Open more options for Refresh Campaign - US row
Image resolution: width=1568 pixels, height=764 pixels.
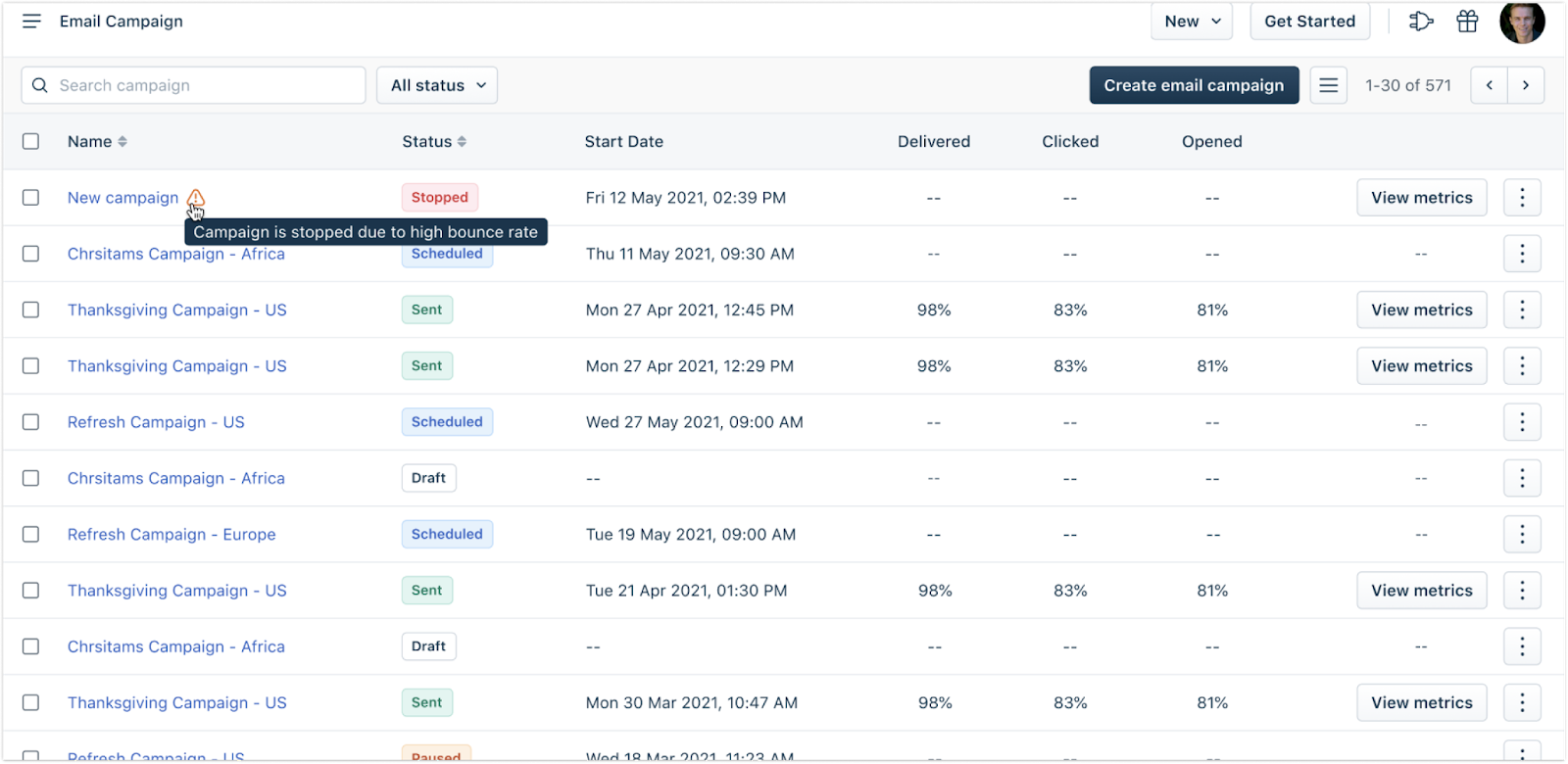click(1522, 422)
